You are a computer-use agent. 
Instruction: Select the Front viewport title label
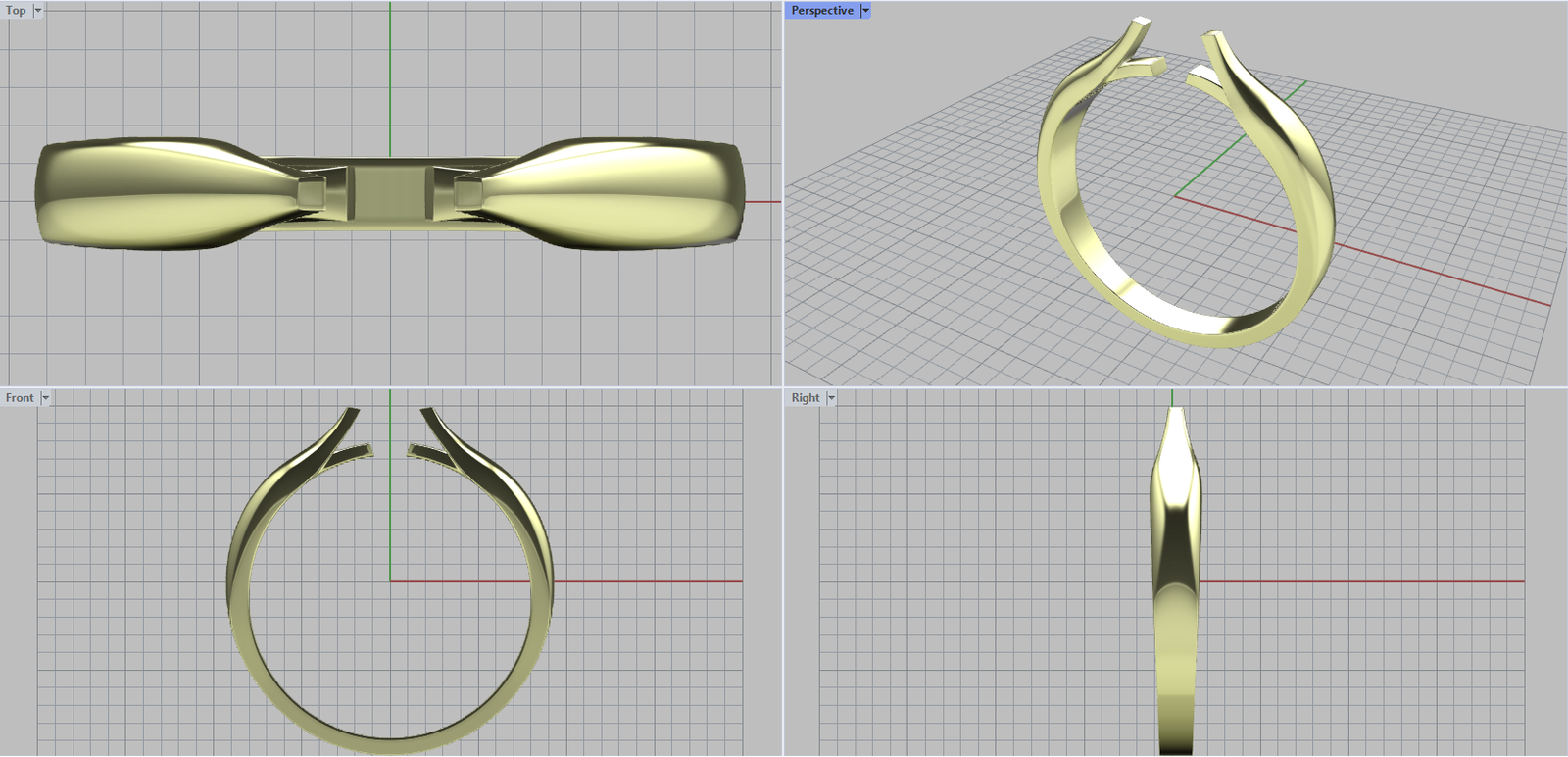[20, 398]
